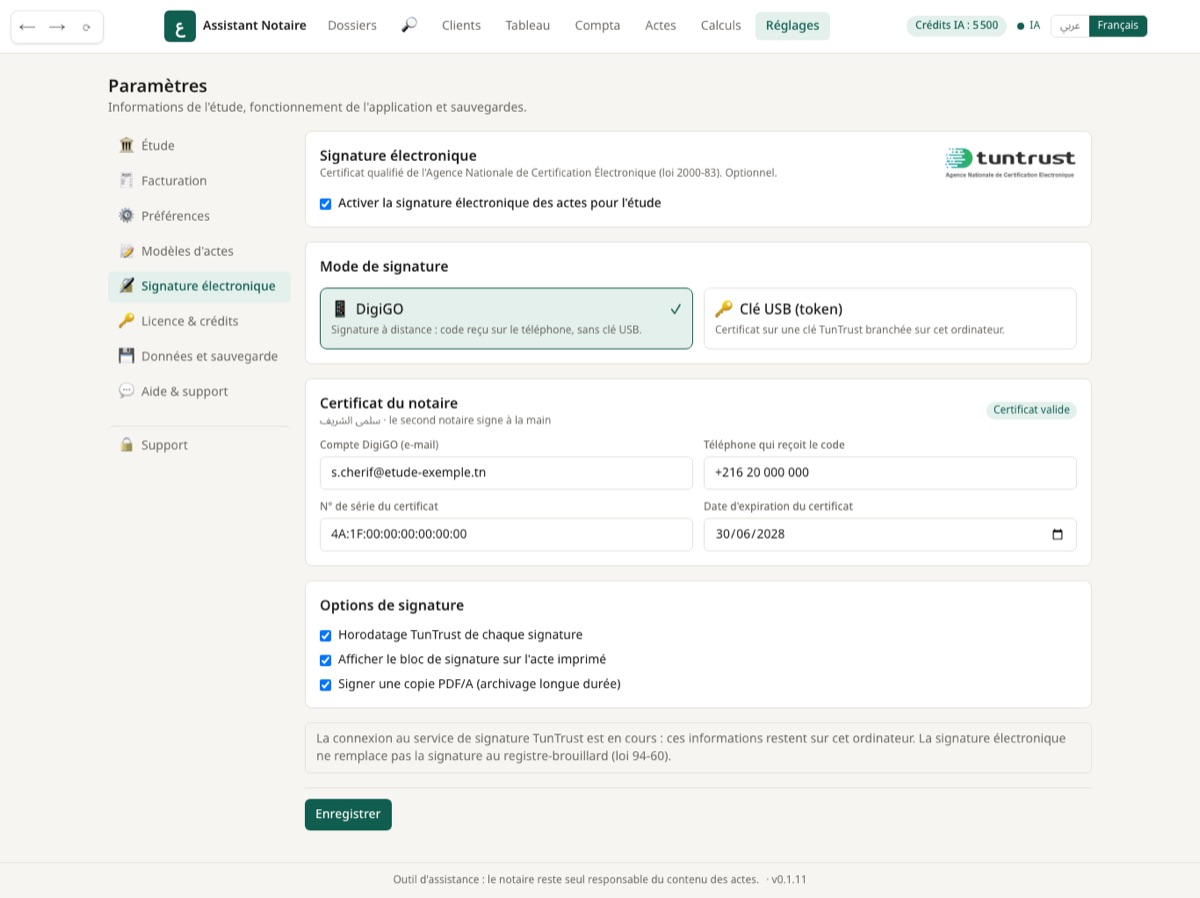
Task: Open the calendar picker in expiration date field
Action: pyautogui.click(x=1058, y=534)
